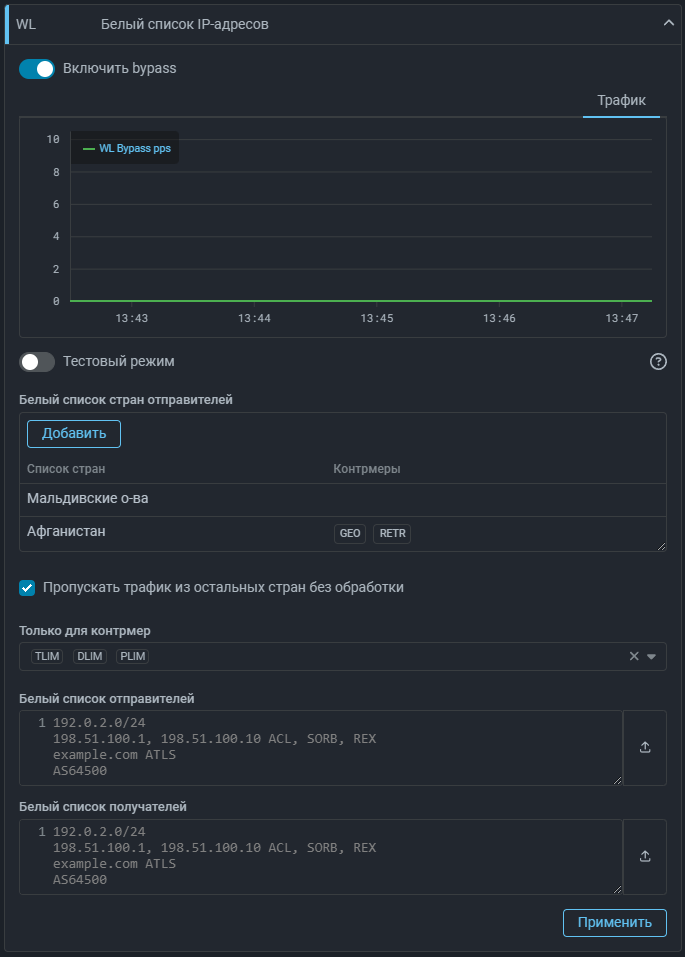Uncheck 'Пропускать трафик из остальных стран' checkbox

click(28, 588)
